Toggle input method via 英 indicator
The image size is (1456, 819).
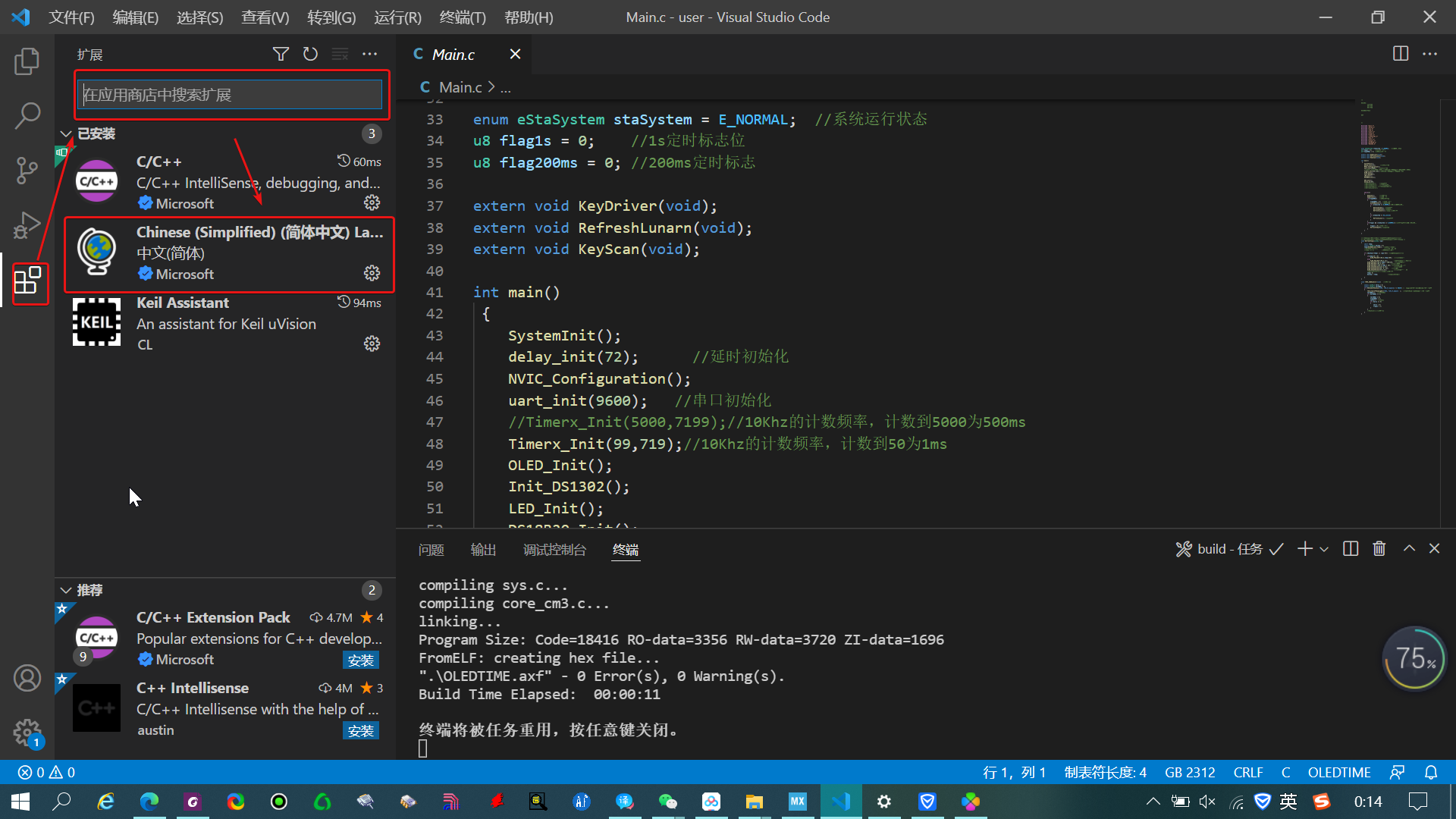pos(1287,801)
